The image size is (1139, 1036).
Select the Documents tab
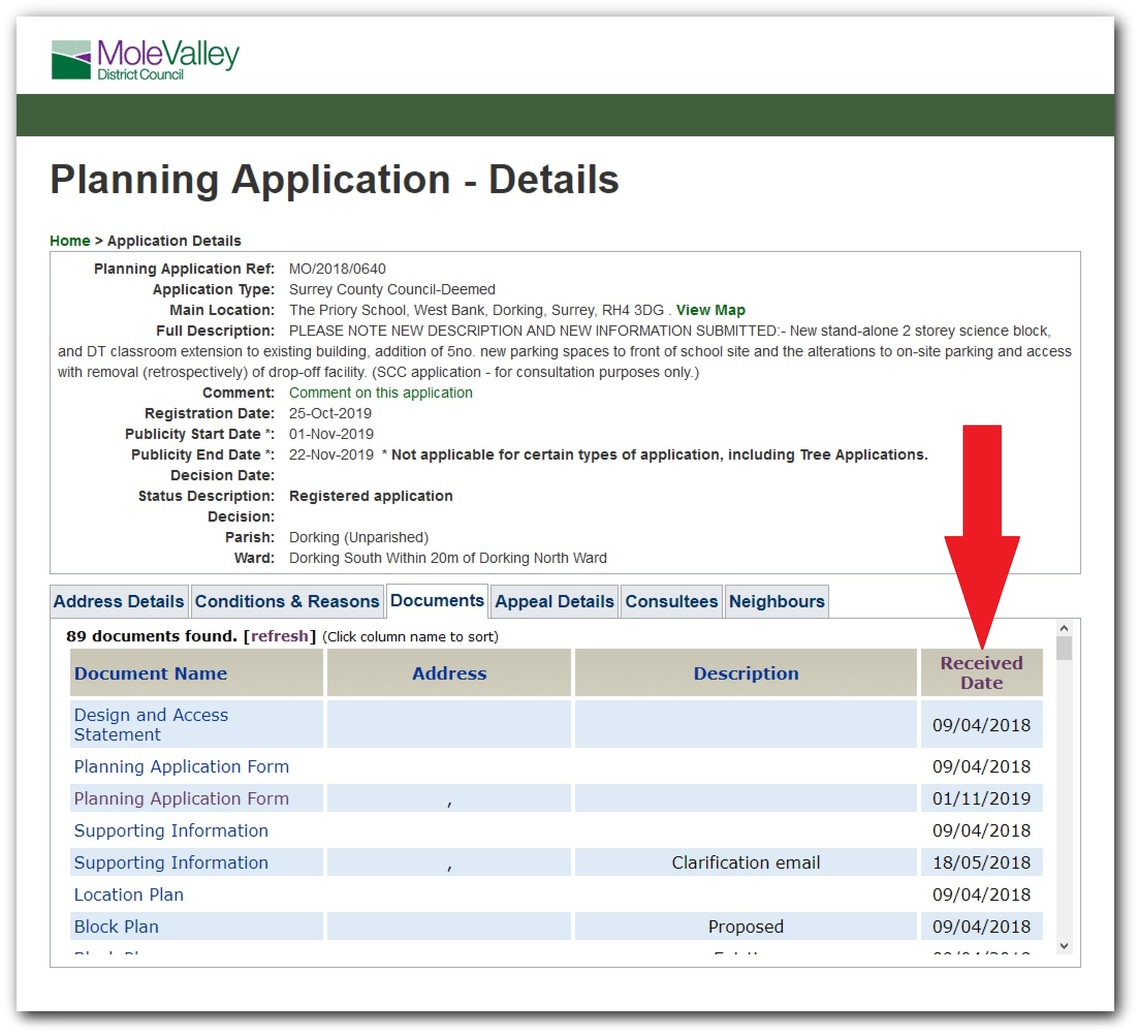click(437, 601)
